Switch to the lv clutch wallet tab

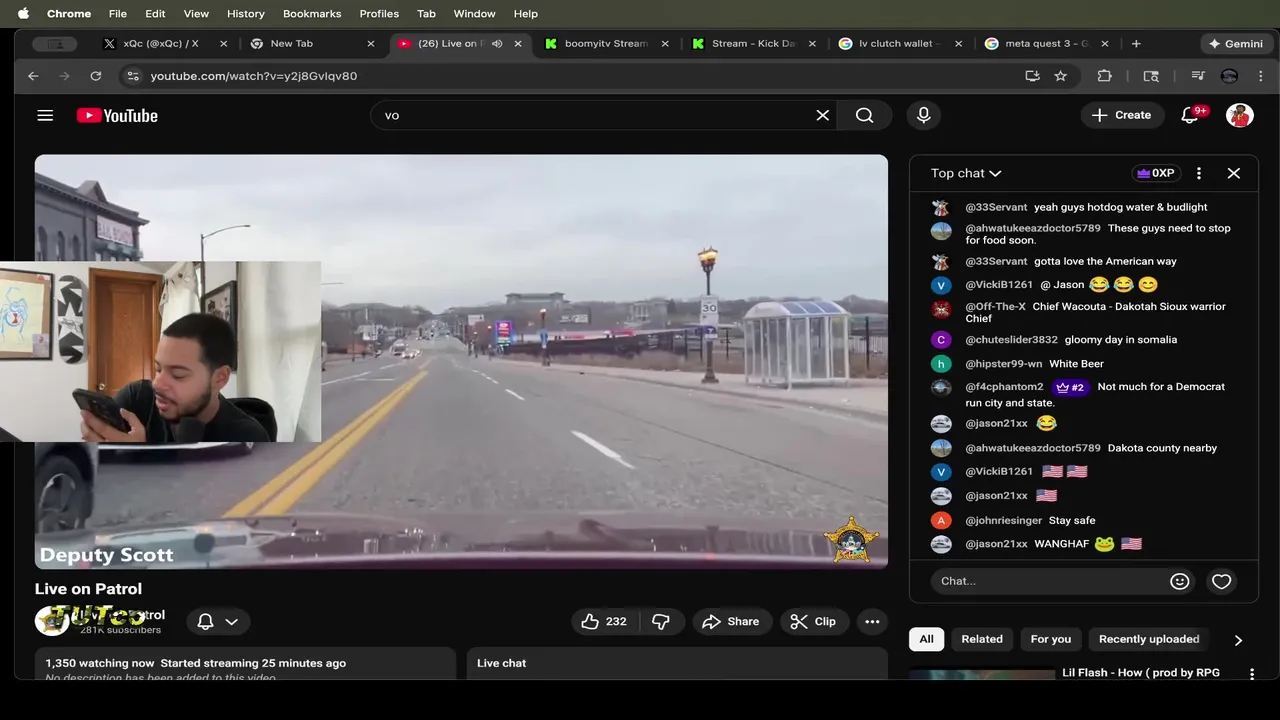click(900, 44)
